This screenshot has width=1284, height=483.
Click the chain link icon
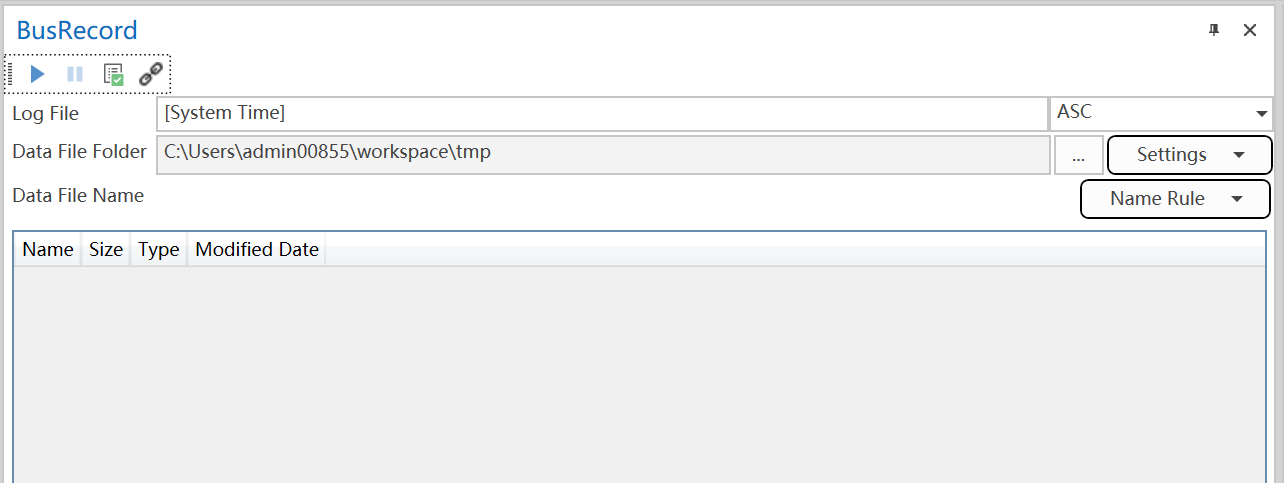151,74
